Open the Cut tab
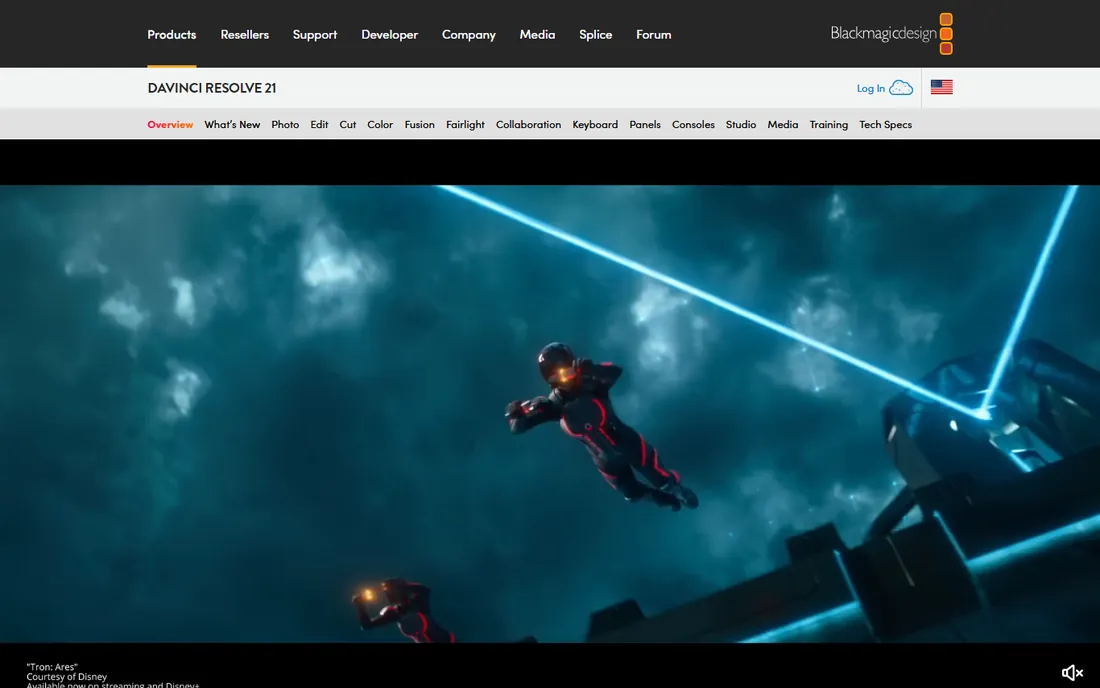Screen dimensions: 1100x688 348,124
